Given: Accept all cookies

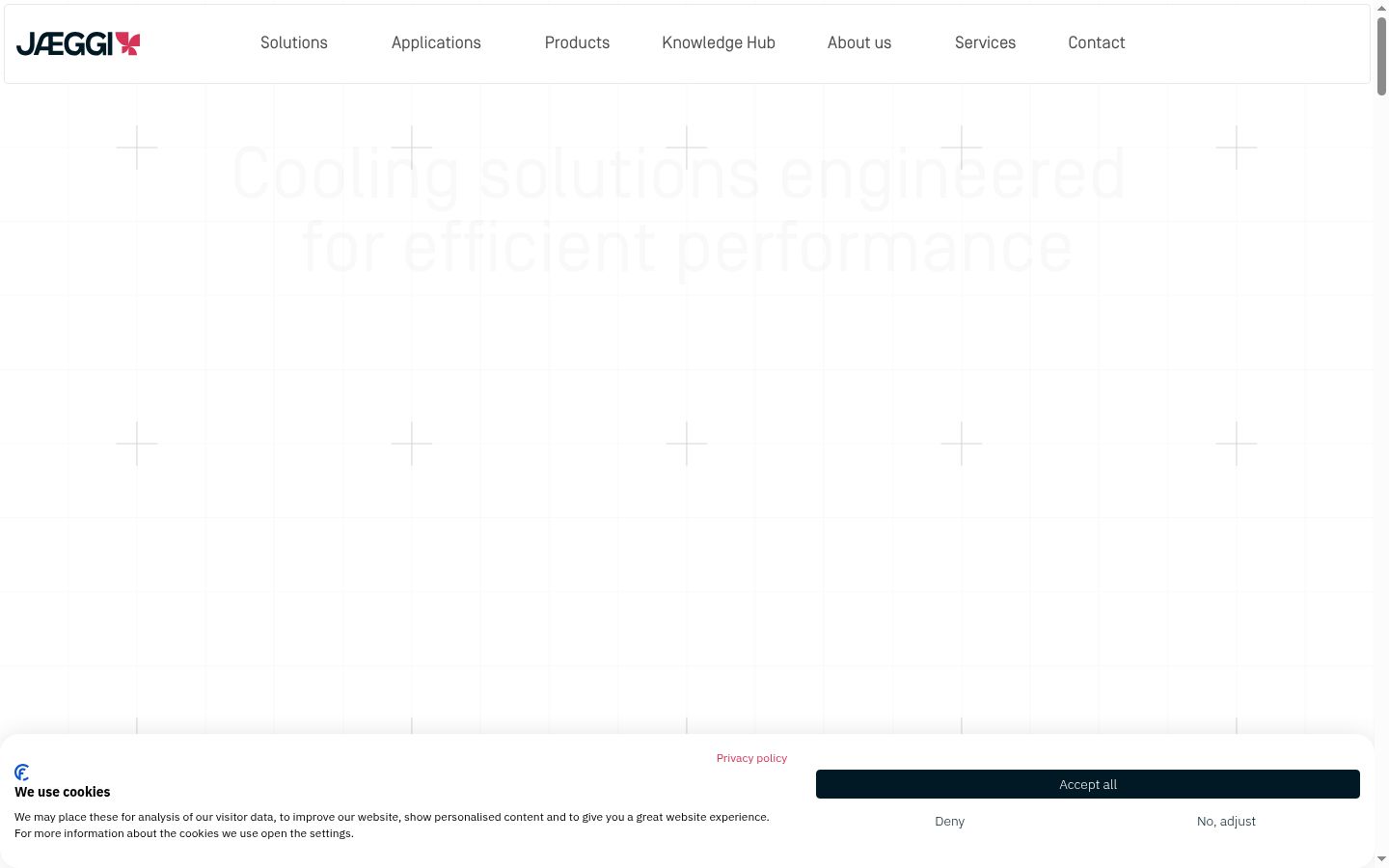Looking at the screenshot, I should [1088, 784].
